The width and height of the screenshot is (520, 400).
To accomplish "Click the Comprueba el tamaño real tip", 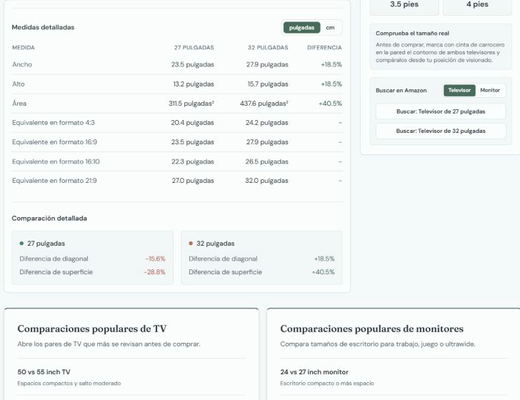I will click(x=441, y=47).
